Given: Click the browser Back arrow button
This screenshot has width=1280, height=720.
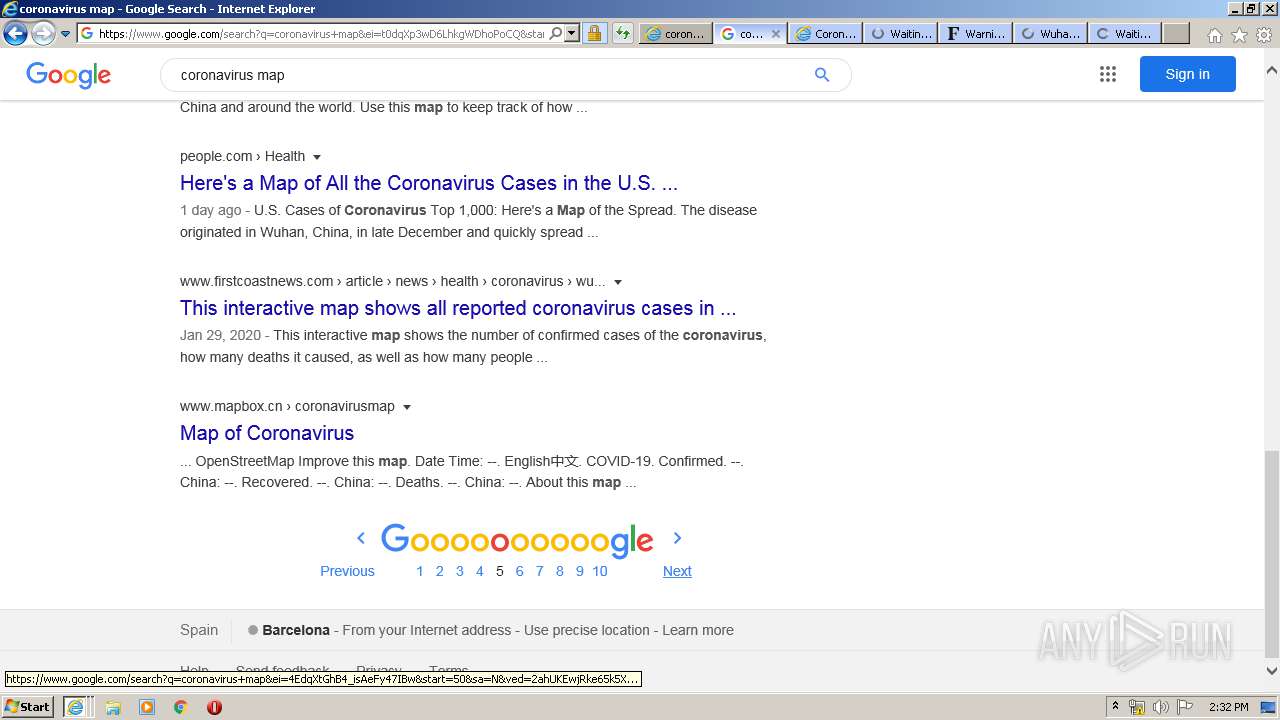Looking at the screenshot, I should click(15, 33).
